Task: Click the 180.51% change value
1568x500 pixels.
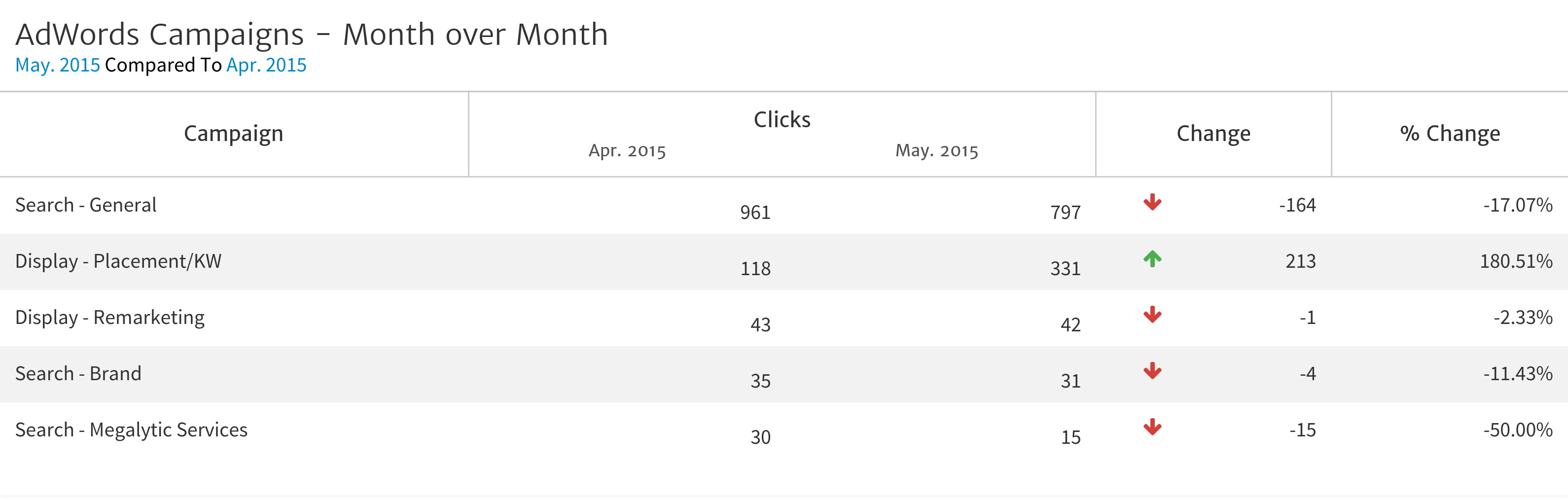Action: pos(1516,261)
